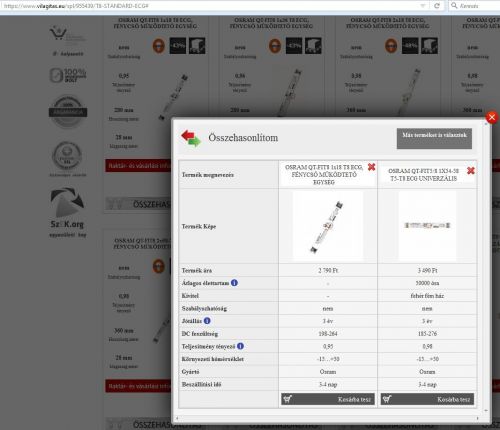Open OSRAM QT-FIT5/8 1X54-58 title link
This screenshot has width=500, height=430.
423,175
